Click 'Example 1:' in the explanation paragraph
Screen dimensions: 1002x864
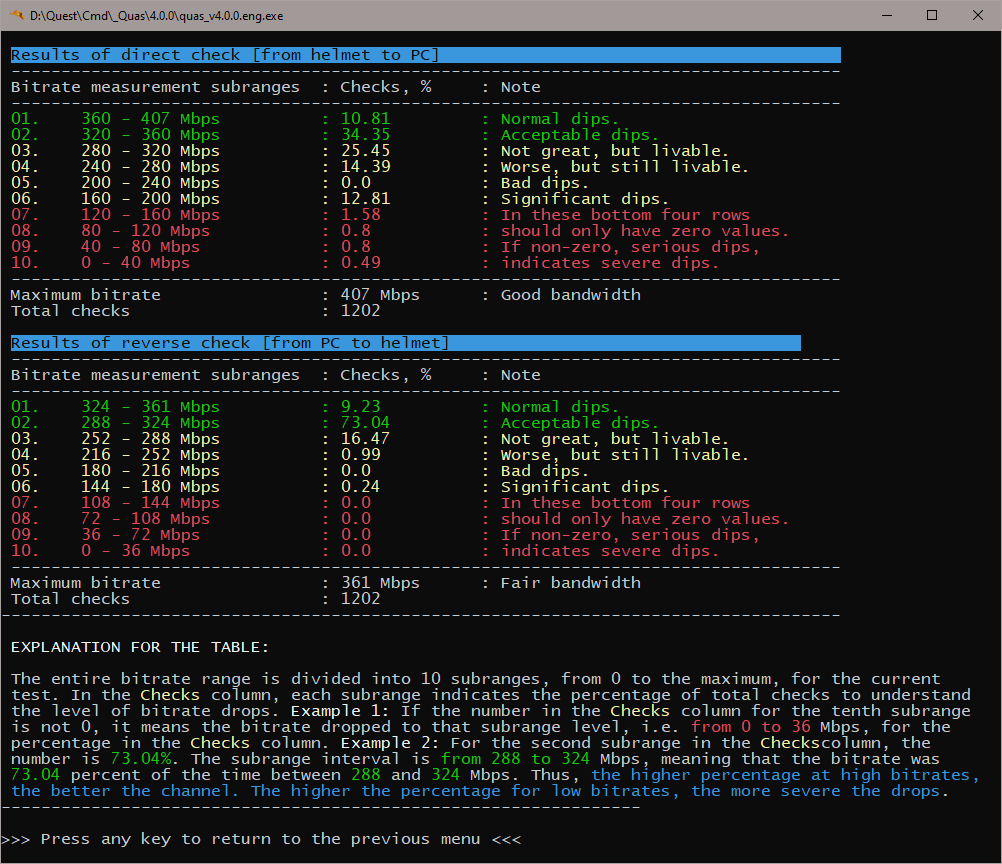341,711
